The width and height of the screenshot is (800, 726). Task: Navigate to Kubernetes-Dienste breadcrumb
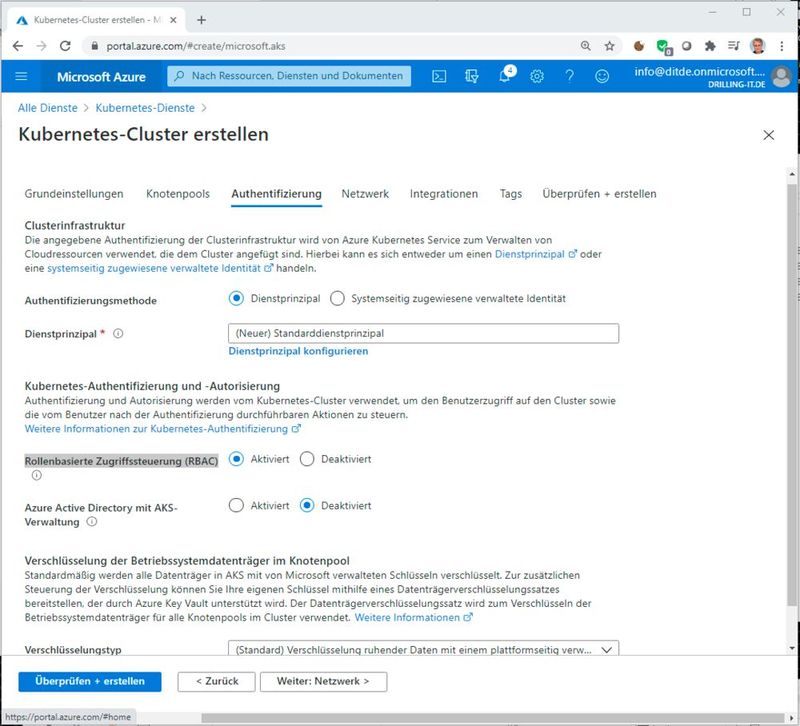coord(145,108)
